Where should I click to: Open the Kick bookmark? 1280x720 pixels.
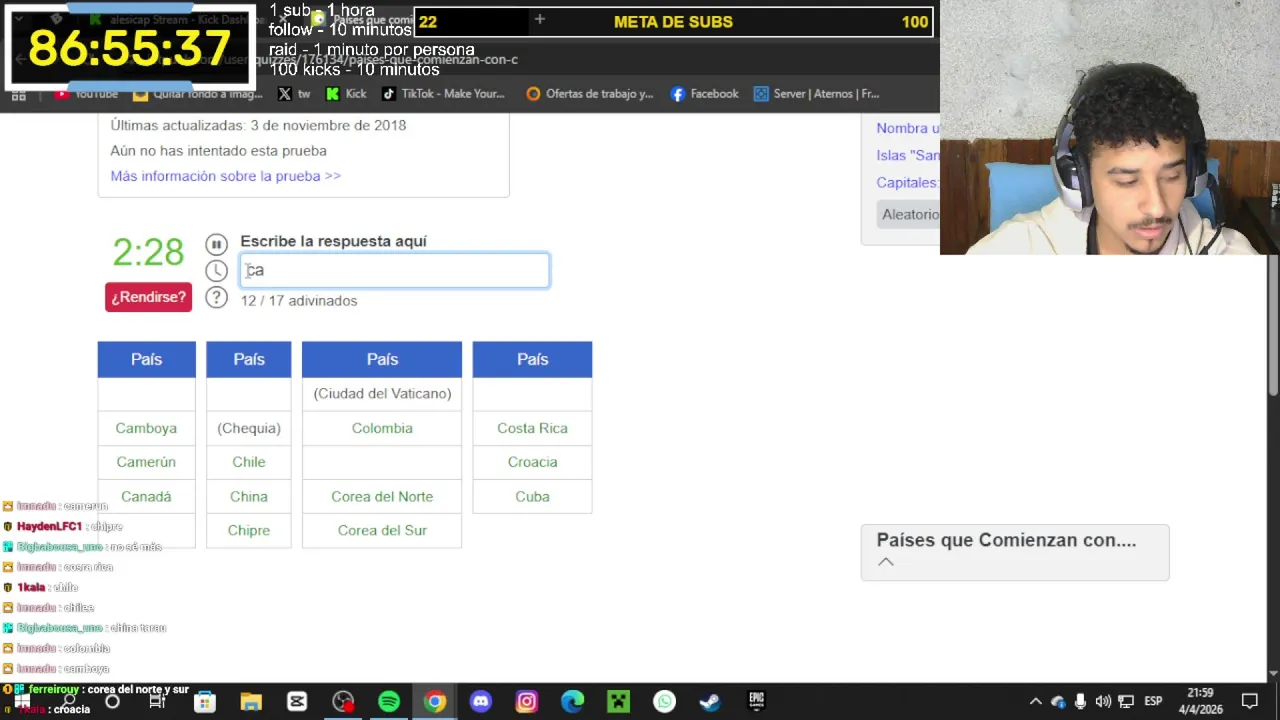(346, 94)
